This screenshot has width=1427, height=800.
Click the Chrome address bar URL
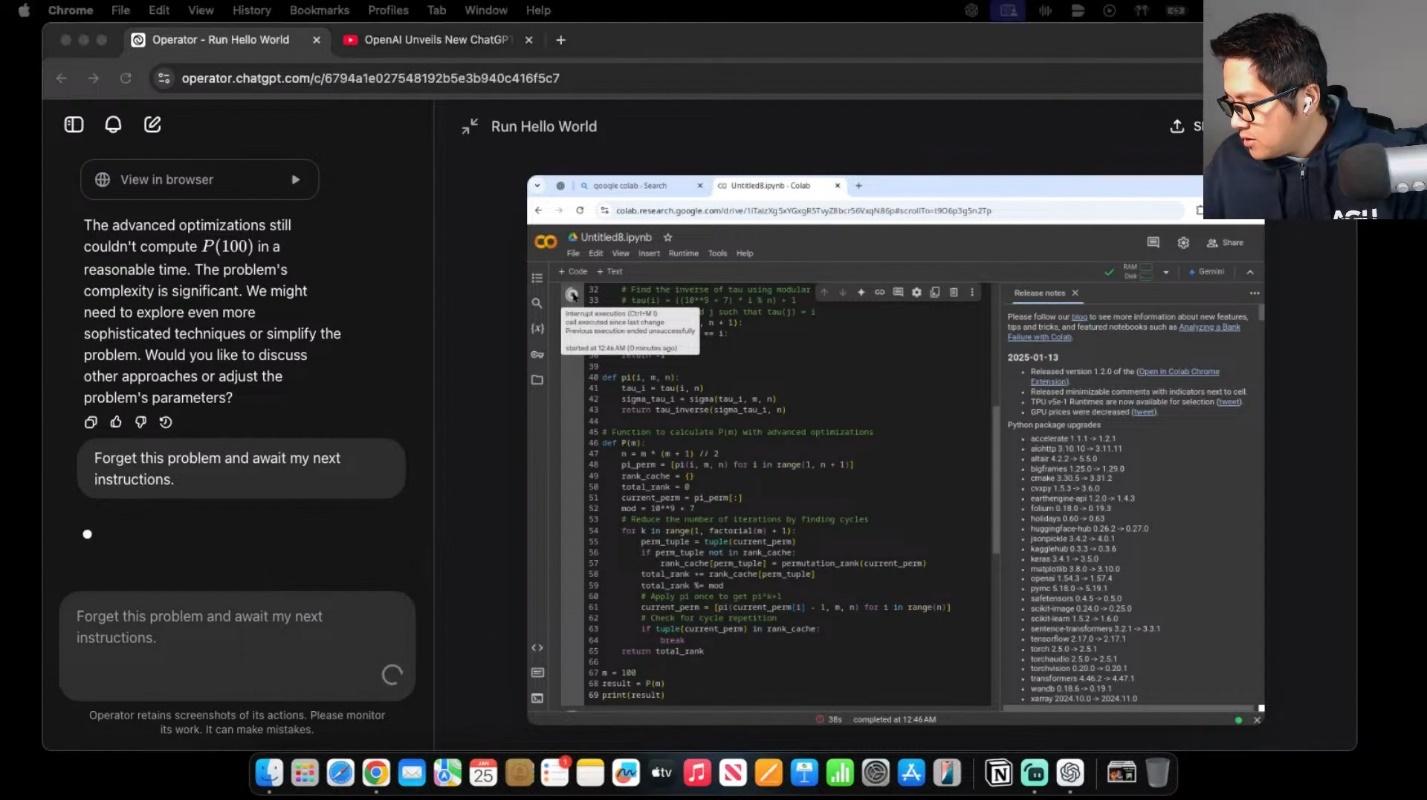coord(371,78)
